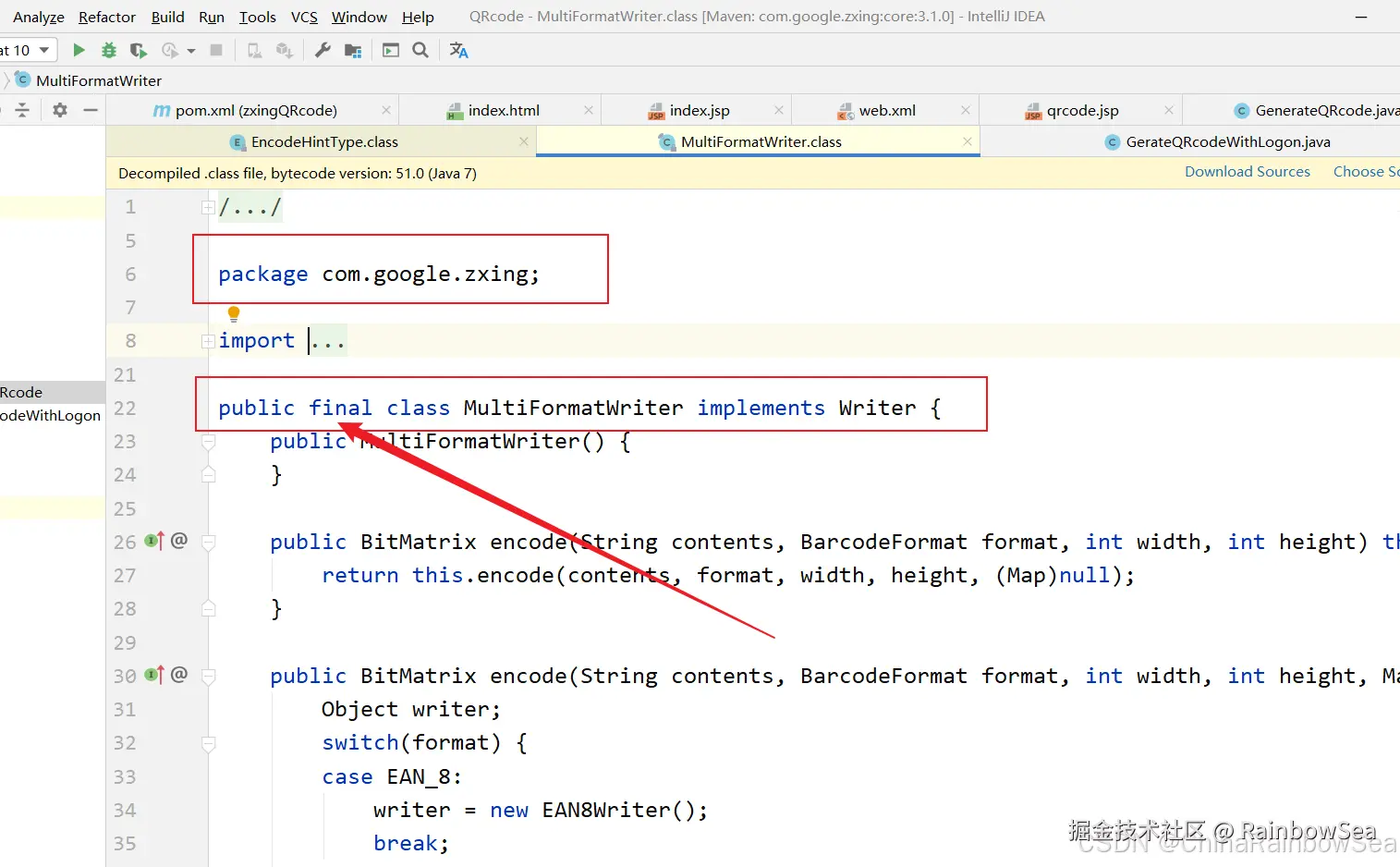The width and height of the screenshot is (1400, 867).
Task: Open the Refactor menu
Action: click(107, 17)
